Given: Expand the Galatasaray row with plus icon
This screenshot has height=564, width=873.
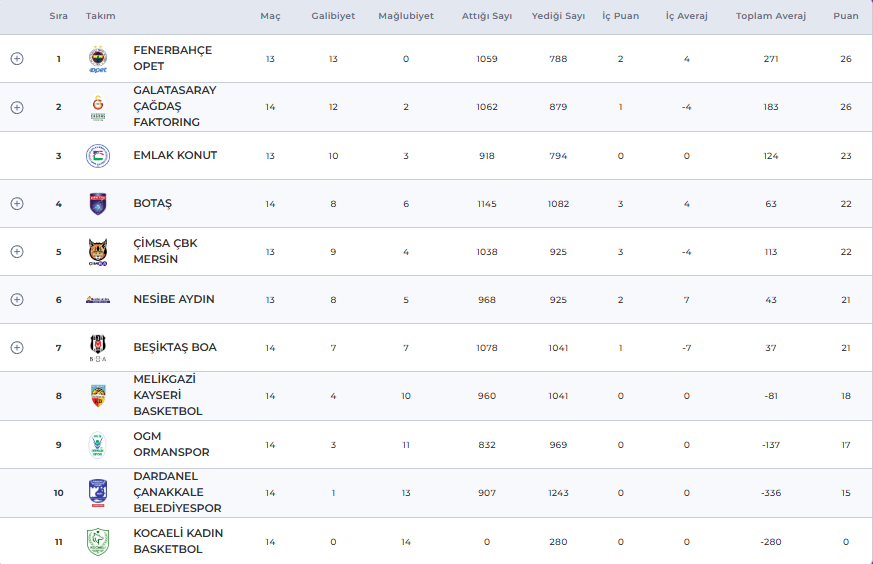Looking at the screenshot, I should tap(17, 107).
